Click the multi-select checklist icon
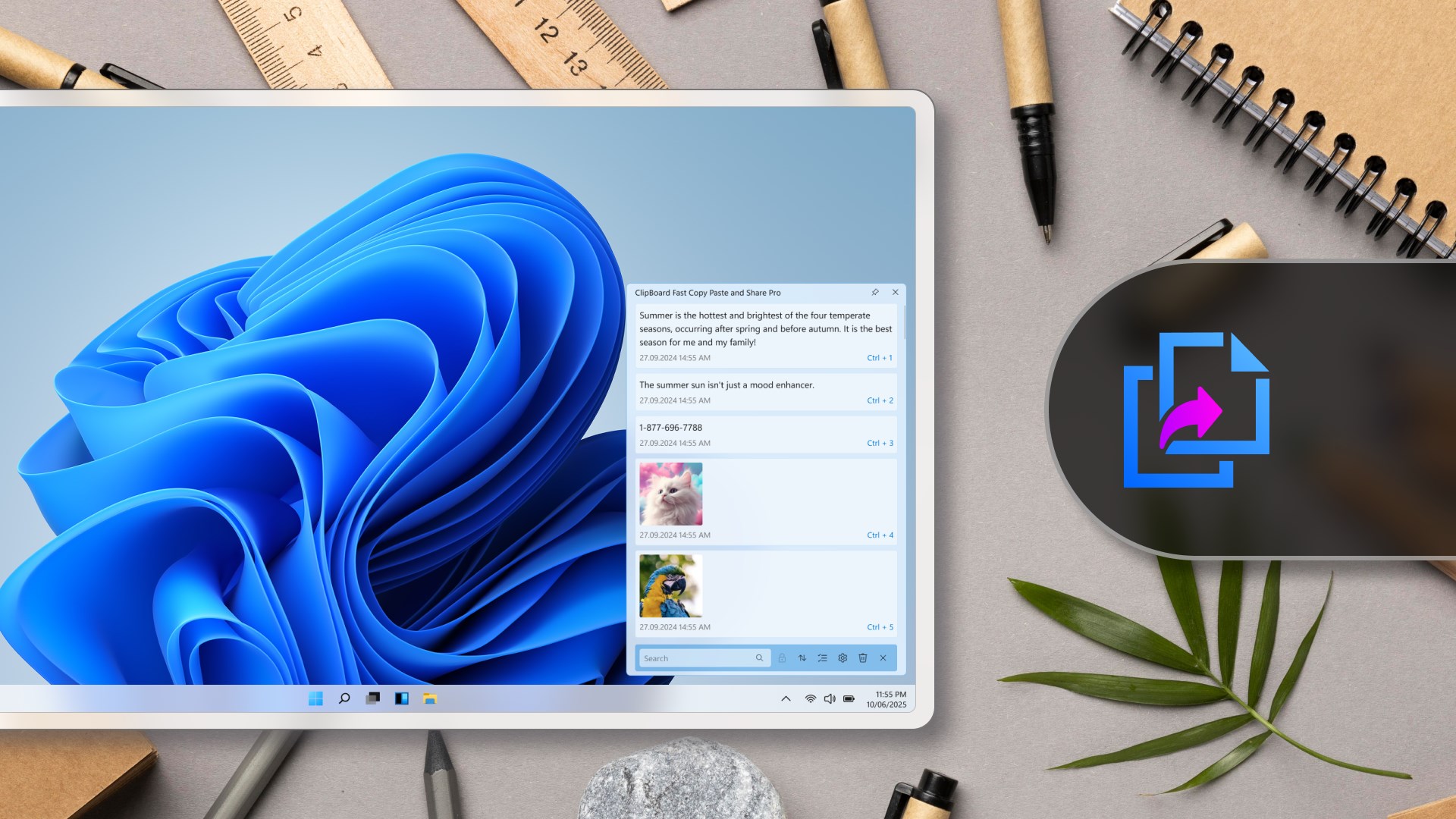The image size is (1456, 819). pos(822,658)
